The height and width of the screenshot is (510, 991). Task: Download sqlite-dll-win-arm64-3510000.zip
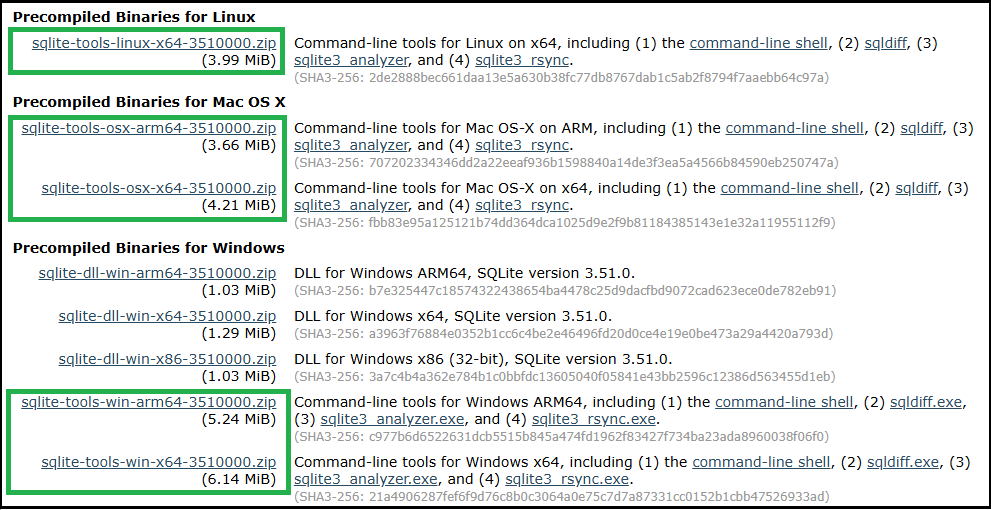pos(157,273)
